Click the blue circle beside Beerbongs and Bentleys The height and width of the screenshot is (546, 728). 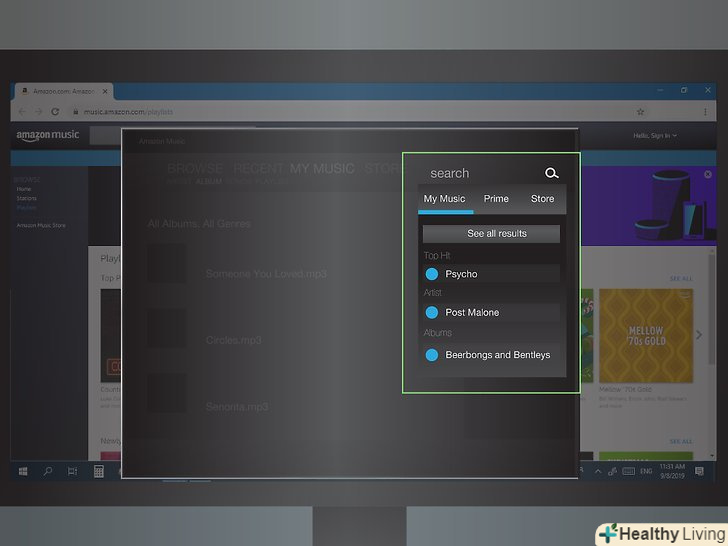point(432,355)
